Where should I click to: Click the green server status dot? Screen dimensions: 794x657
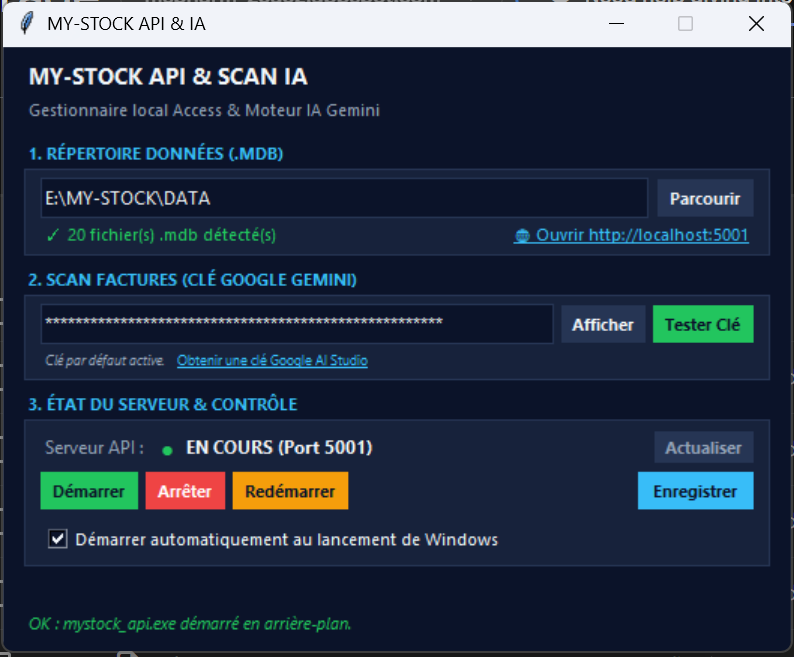(167, 450)
